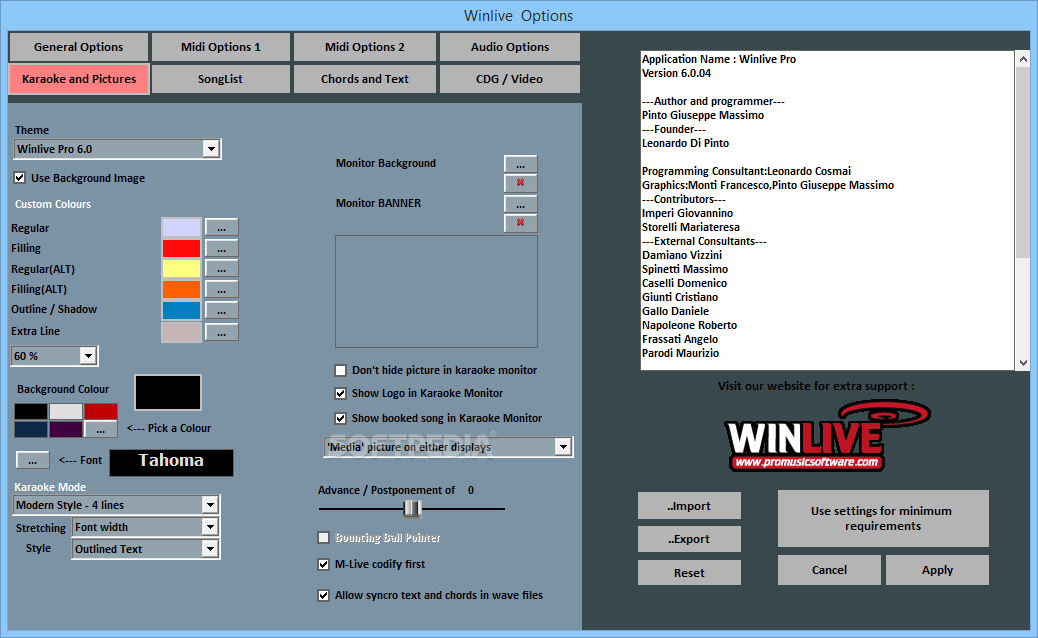Pick the black background colour preset
Viewport: 1038px width, 638px height.
pyautogui.click(x=31, y=412)
